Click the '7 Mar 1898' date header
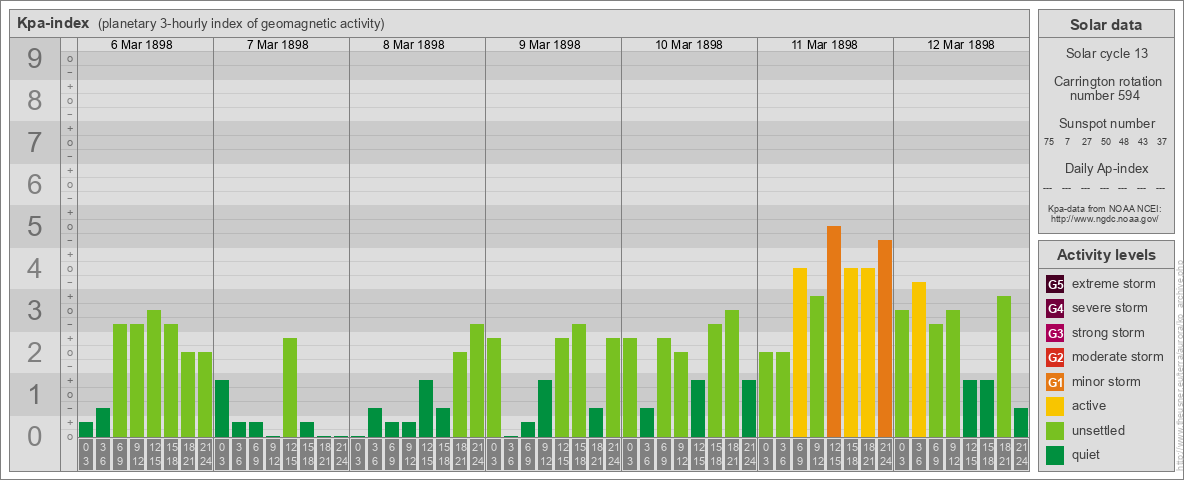 [x=278, y=45]
